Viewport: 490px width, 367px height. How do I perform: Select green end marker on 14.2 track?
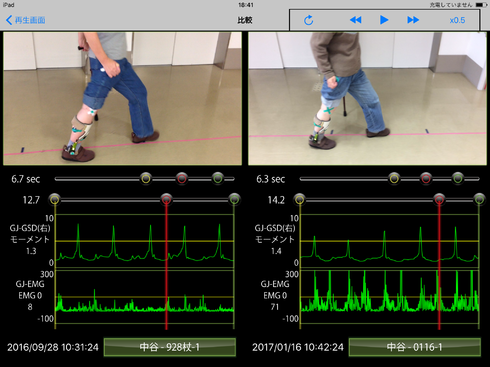pos(479,199)
